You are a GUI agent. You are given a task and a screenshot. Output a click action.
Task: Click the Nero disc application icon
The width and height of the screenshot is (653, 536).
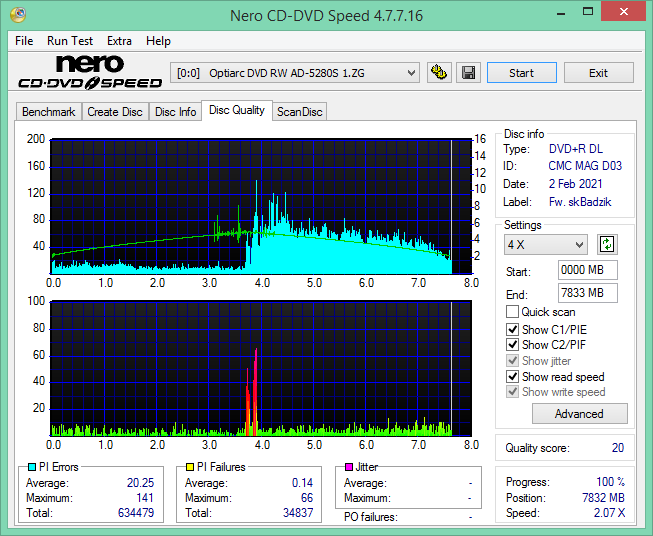pos(17,15)
